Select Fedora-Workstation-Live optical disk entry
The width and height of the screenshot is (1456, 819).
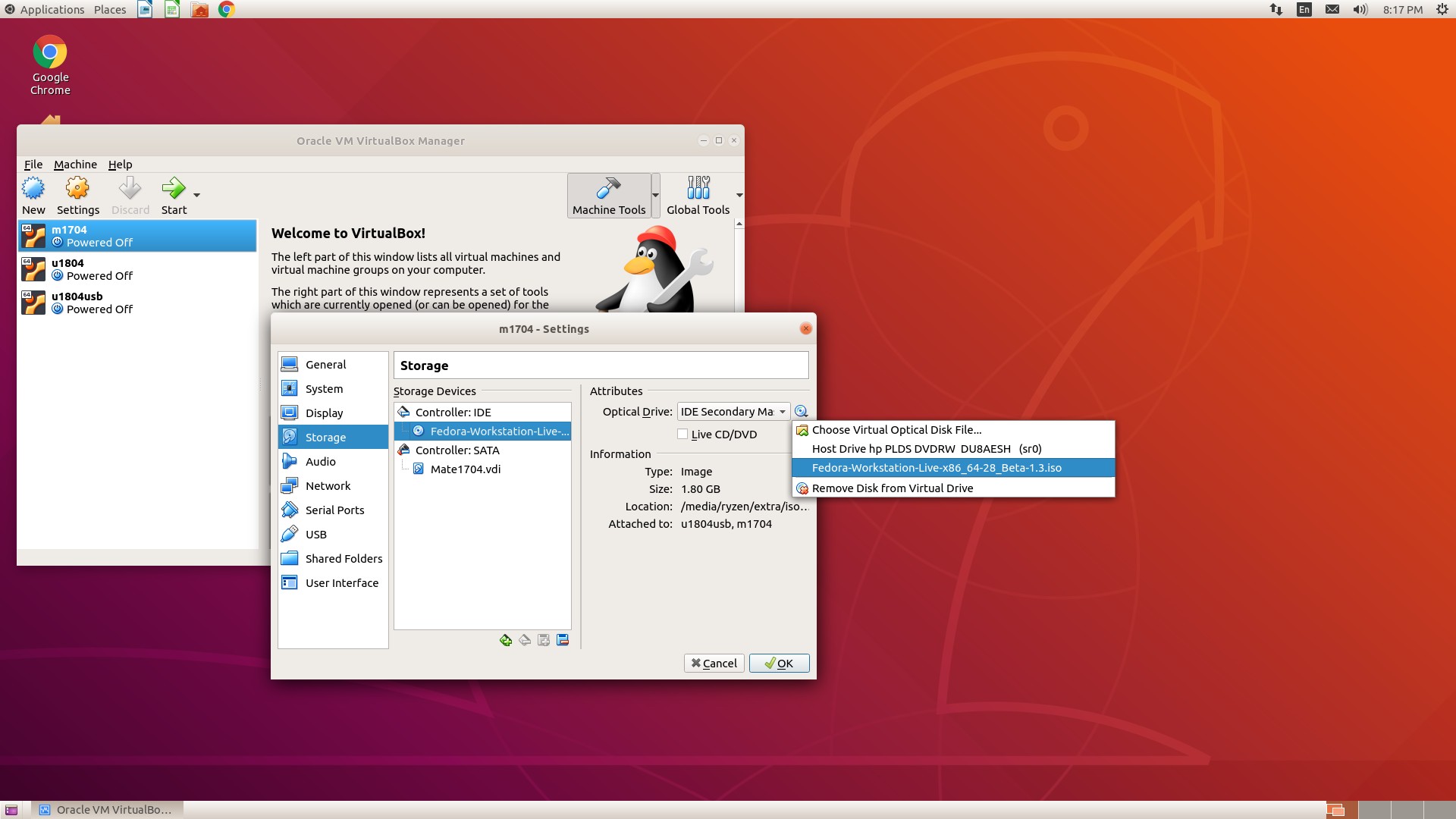point(482,431)
